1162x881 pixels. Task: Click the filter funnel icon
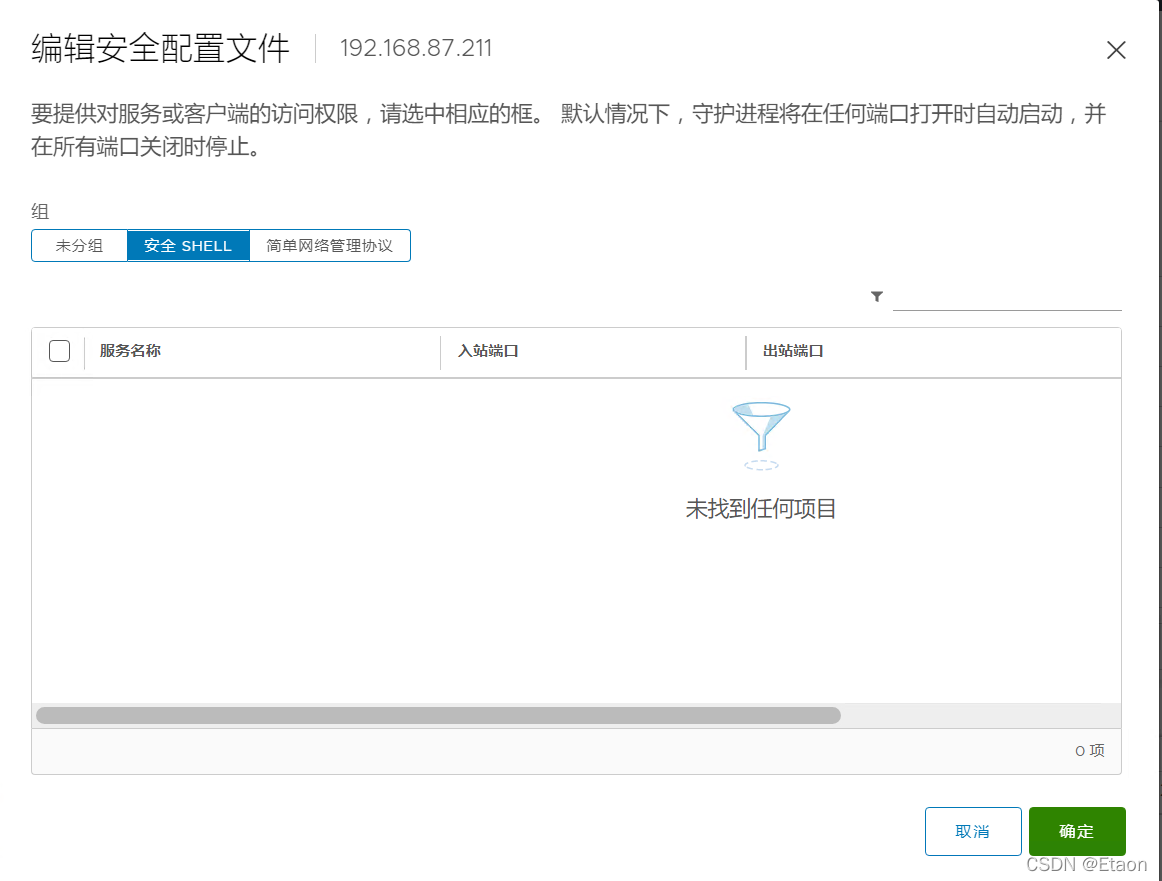876,296
